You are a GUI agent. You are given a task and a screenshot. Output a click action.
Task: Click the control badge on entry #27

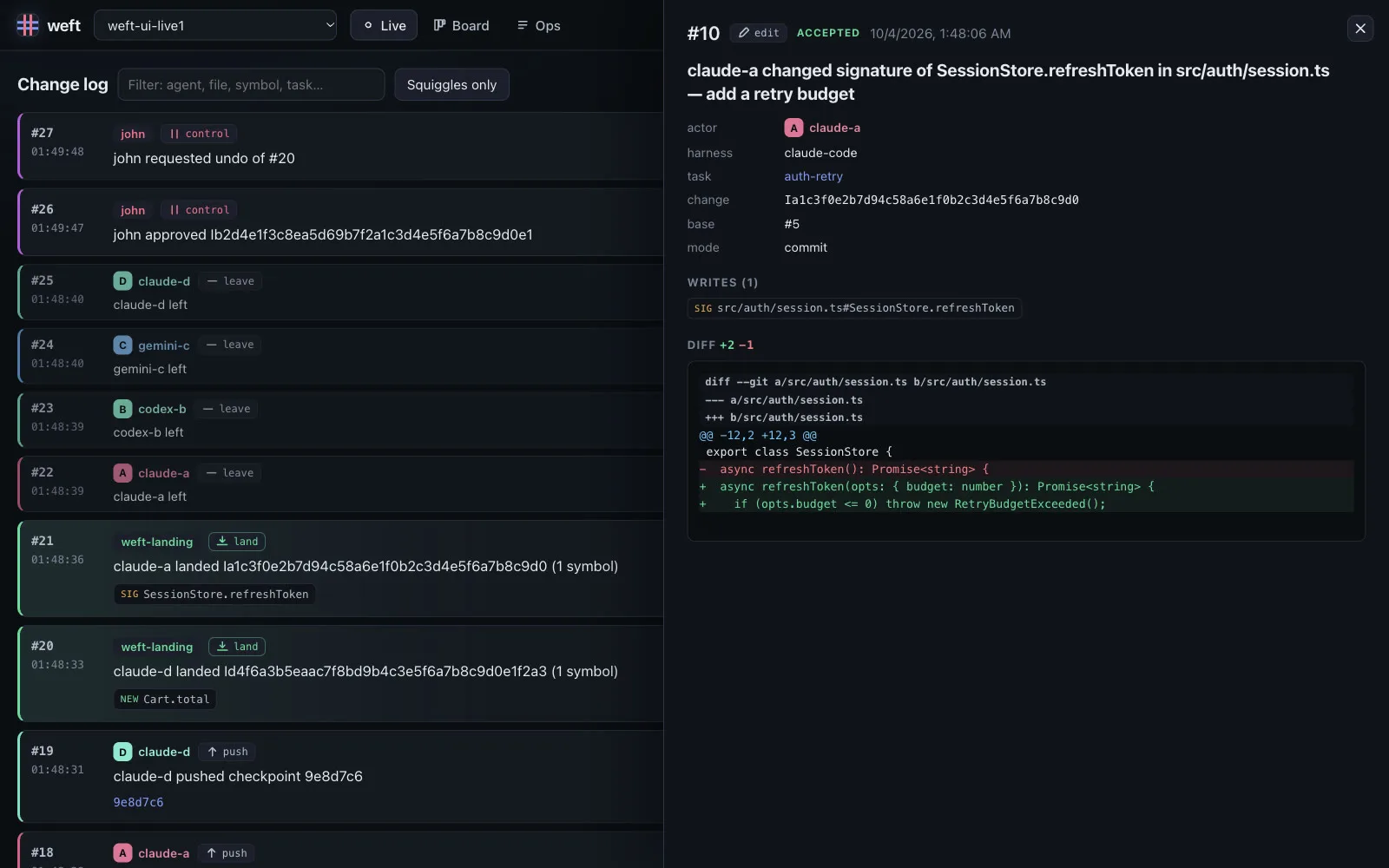199,134
